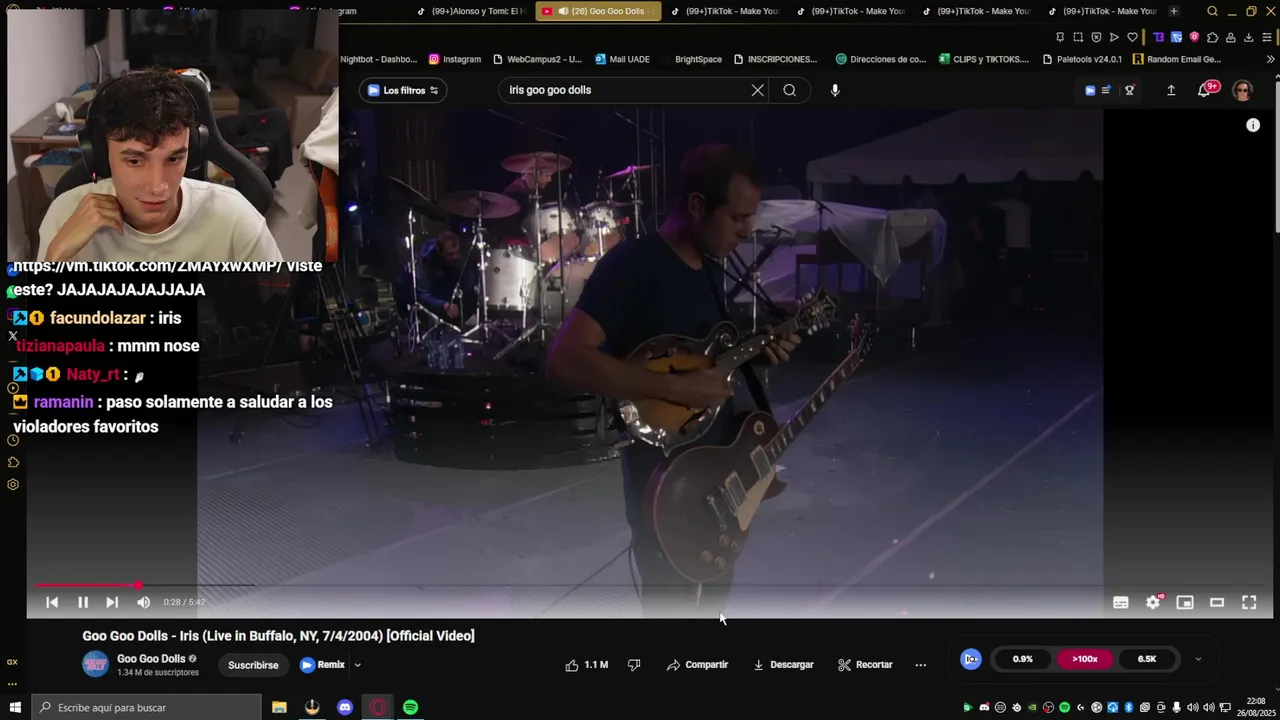Switch to Goo Goo Dolls browser tab

[x=598, y=11]
